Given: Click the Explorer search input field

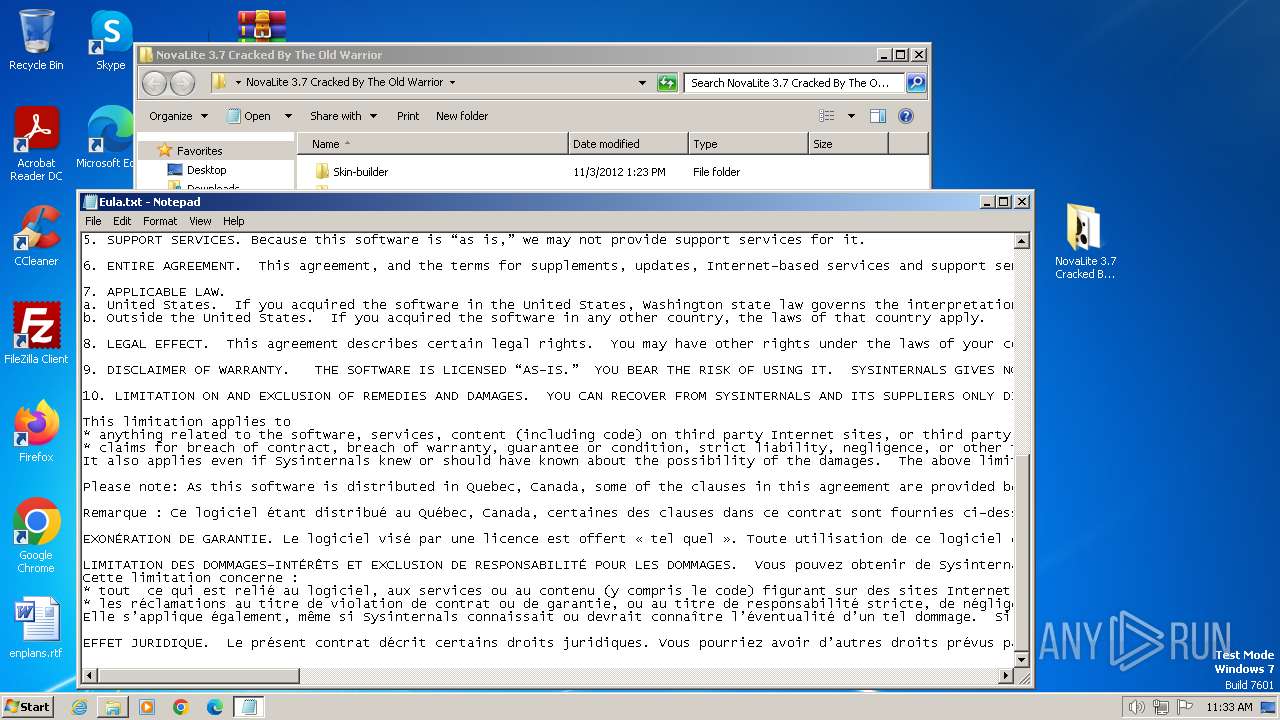Looking at the screenshot, I should 795,83.
